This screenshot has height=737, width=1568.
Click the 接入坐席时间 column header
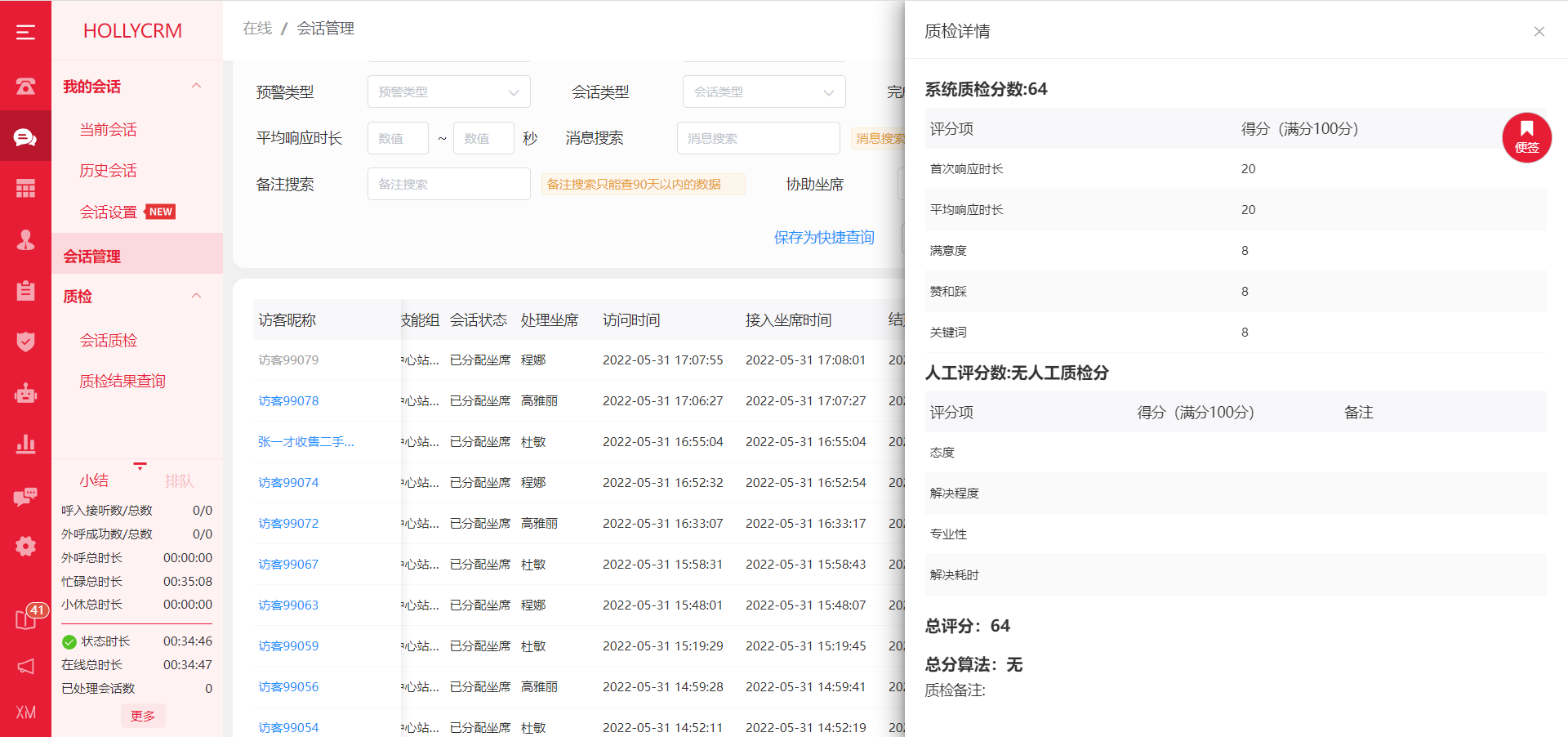coord(788,319)
